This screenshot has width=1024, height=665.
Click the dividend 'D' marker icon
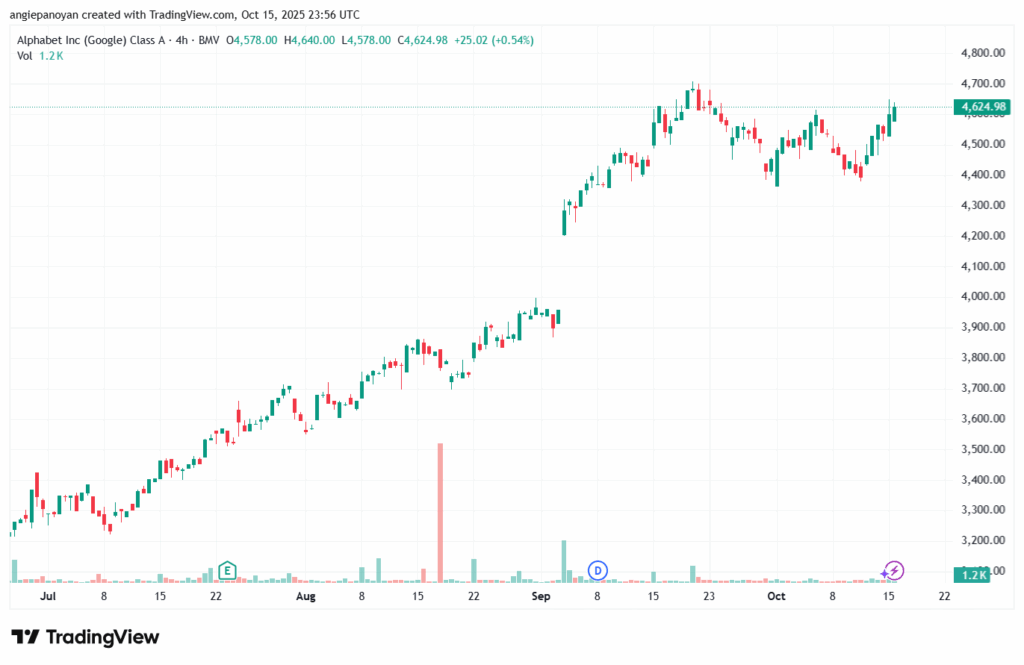tap(597, 570)
